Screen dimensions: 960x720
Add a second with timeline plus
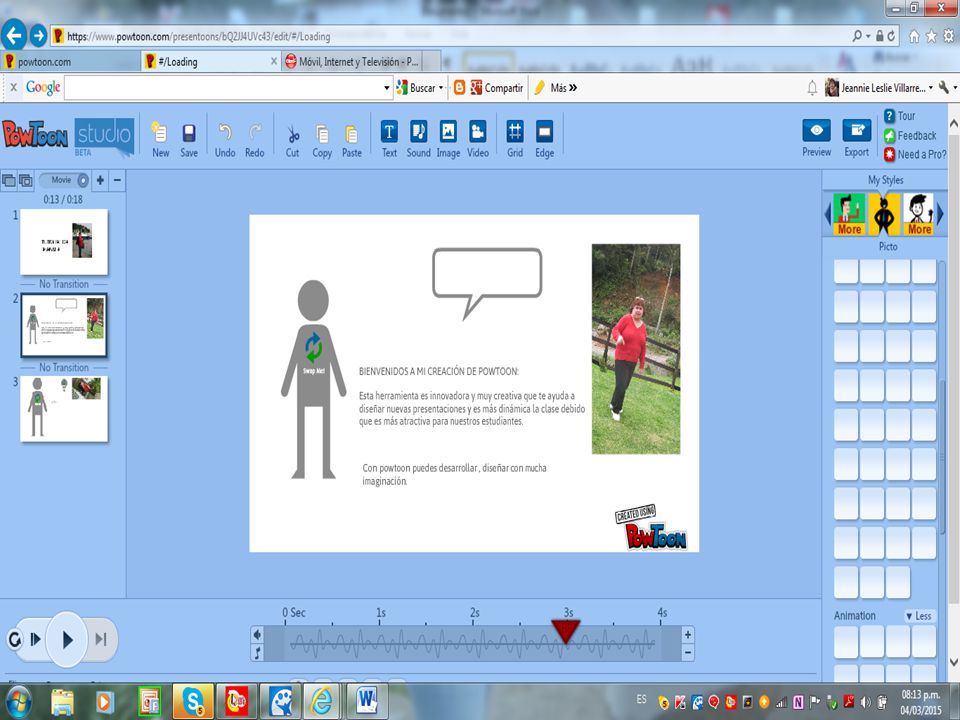(x=688, y=634)
